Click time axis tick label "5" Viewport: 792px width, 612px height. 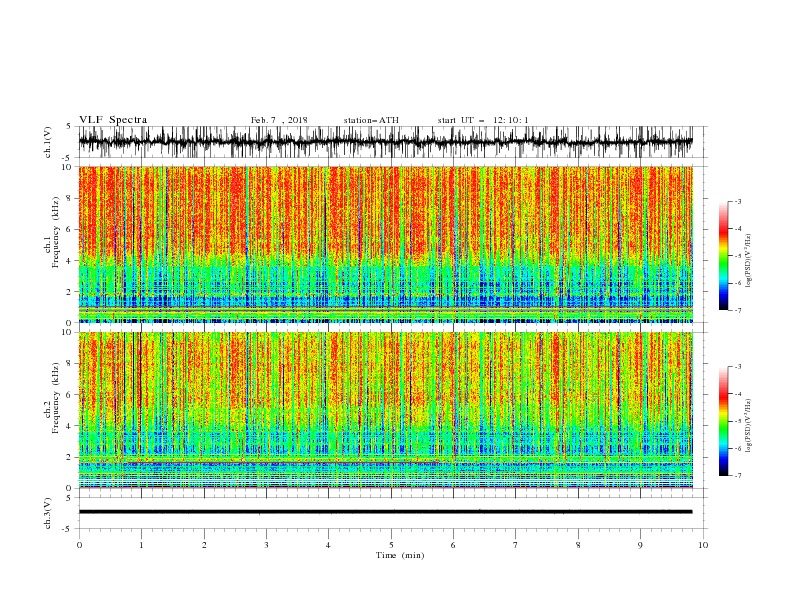(391, 545)
